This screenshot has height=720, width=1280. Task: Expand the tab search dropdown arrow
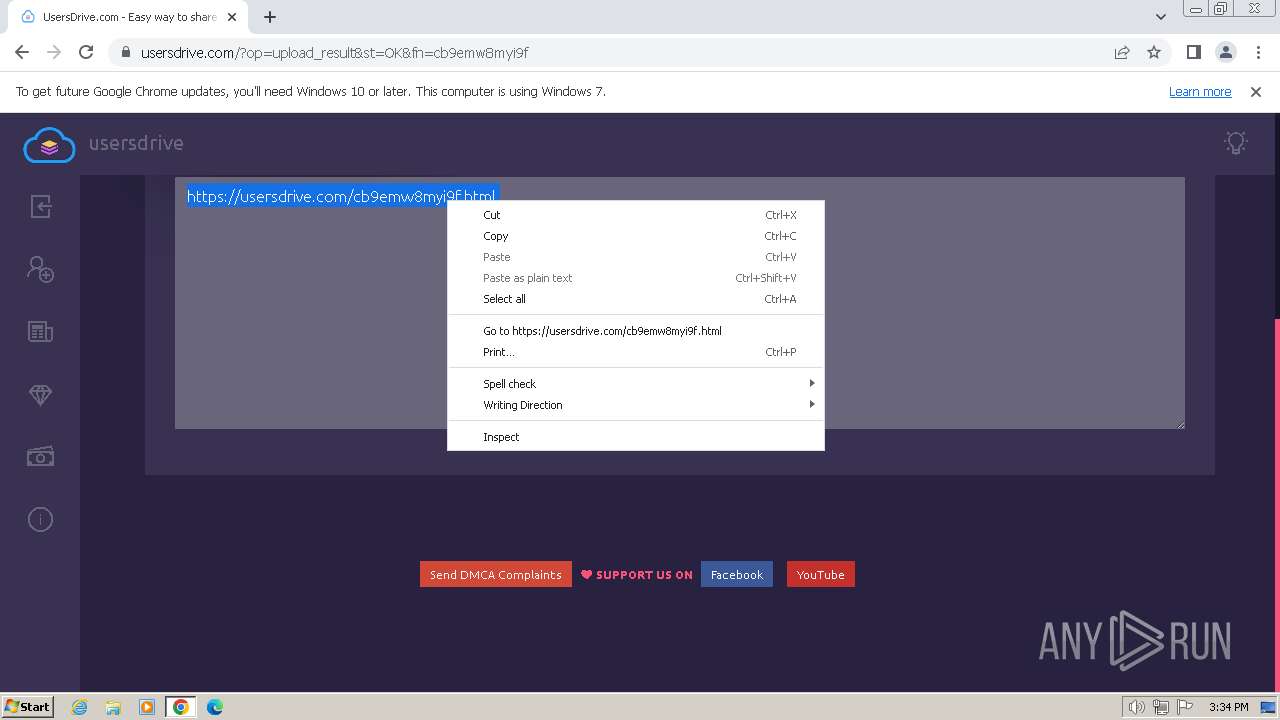tap(1161, 17)
